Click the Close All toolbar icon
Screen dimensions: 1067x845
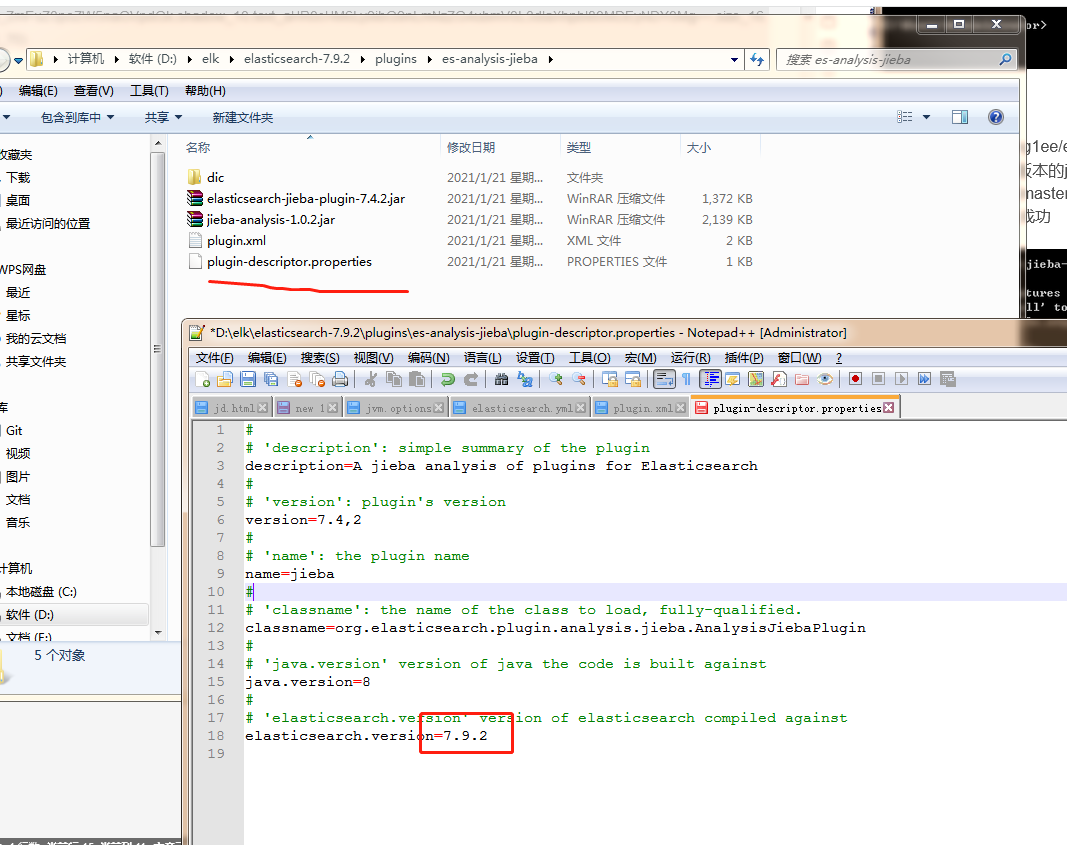coord(317,380)
